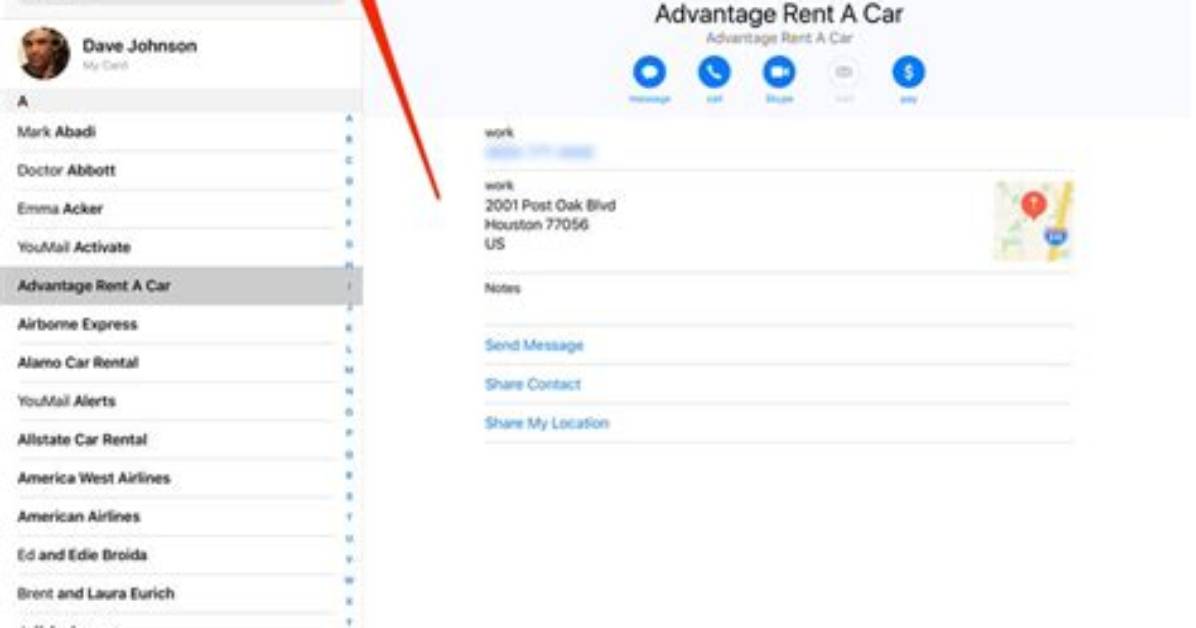Tap the Share Contact link

532,384
